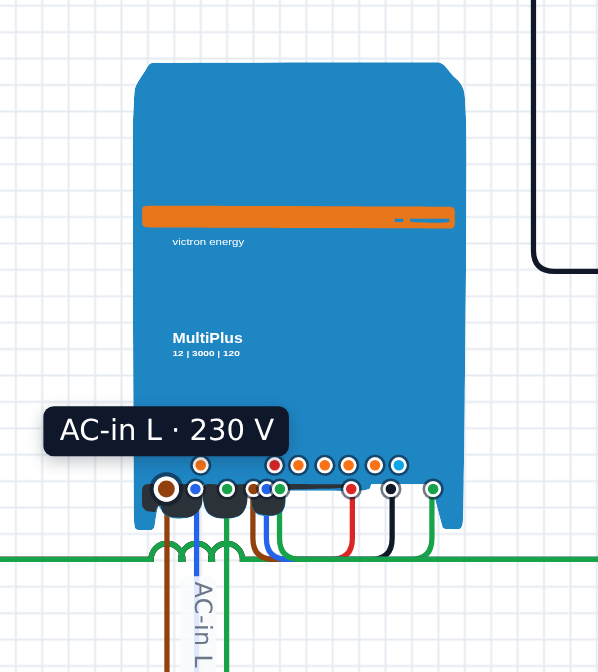Click the small brown terminal with short brown wire

pos(252,489)
